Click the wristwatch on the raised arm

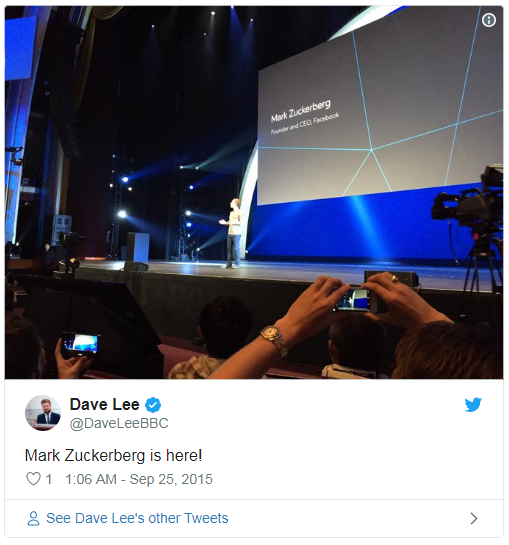[275, 340]
